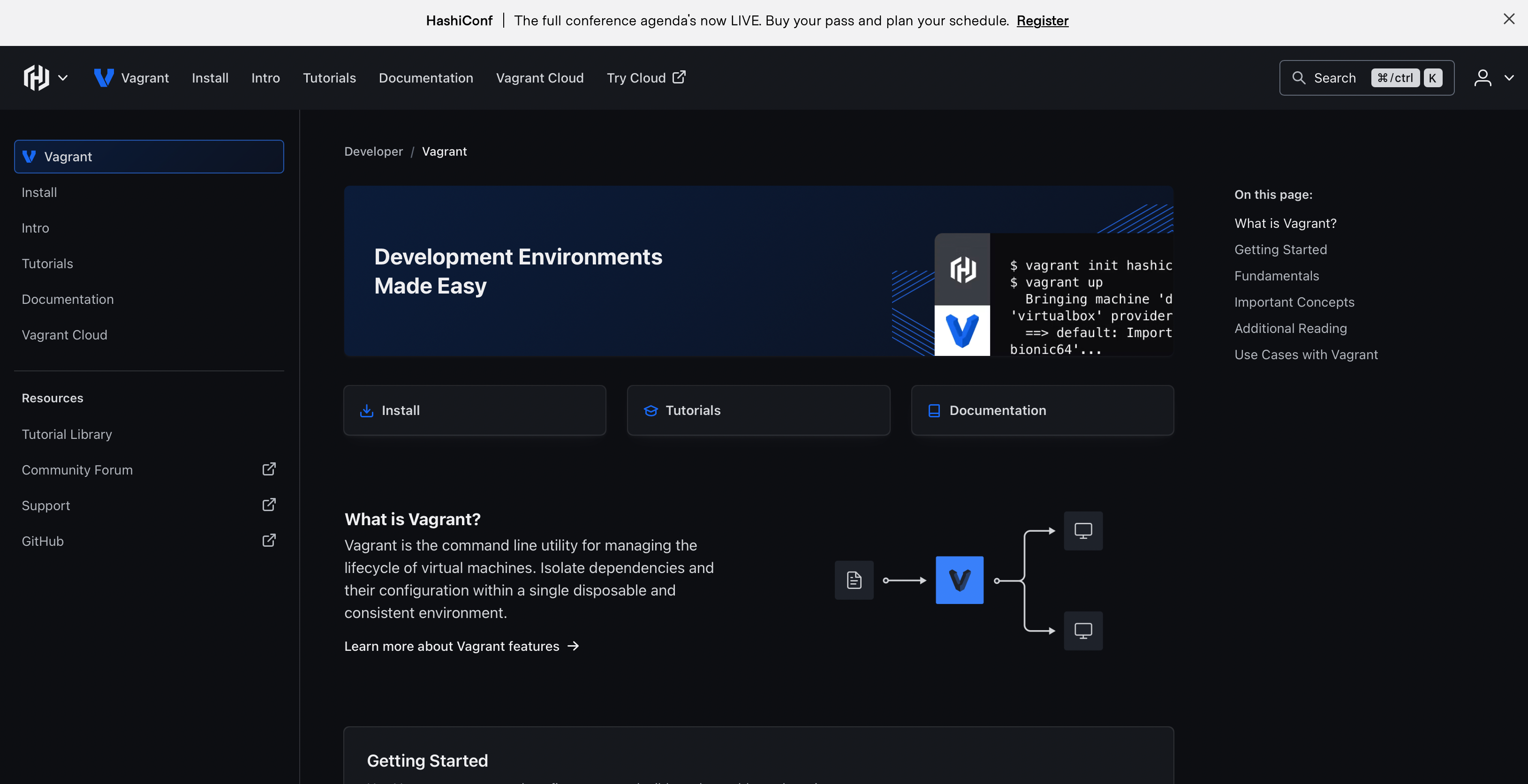Open the Tutorial Library resource link

click(149, 434)
